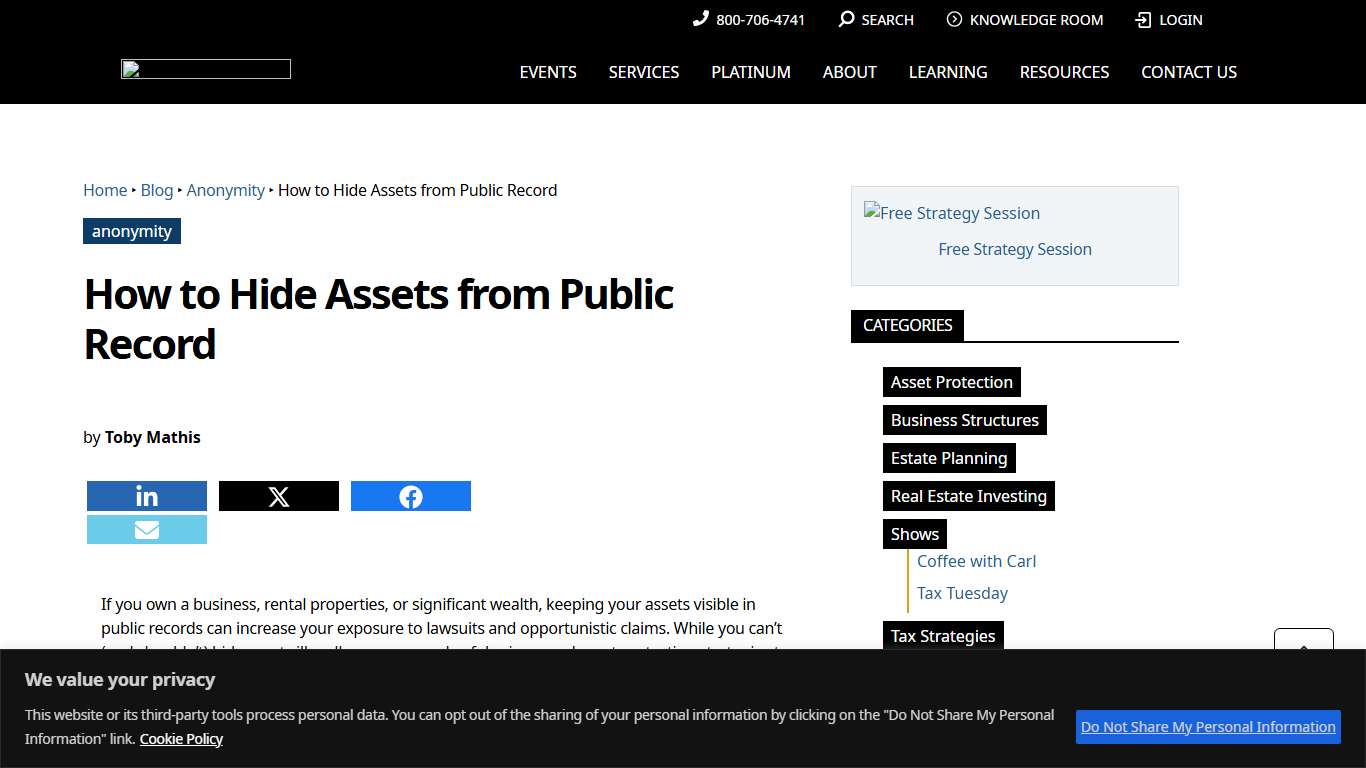
Task: Click the company logo in the header
Action: click(205, 69)
